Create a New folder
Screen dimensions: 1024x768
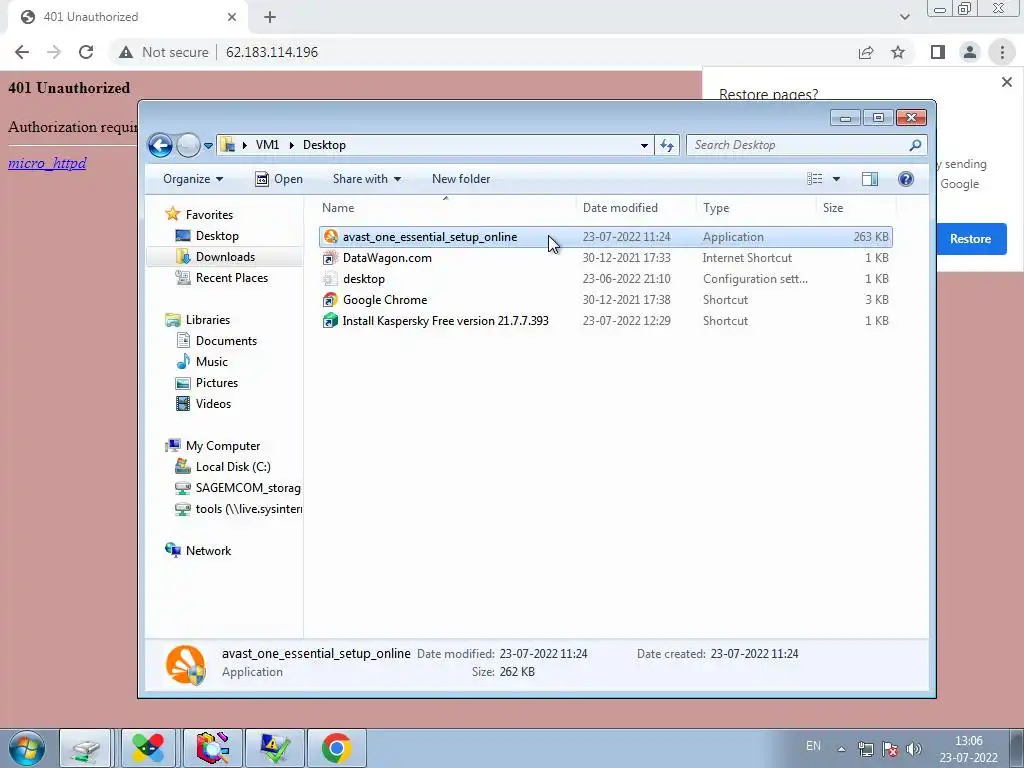point(460,179)
